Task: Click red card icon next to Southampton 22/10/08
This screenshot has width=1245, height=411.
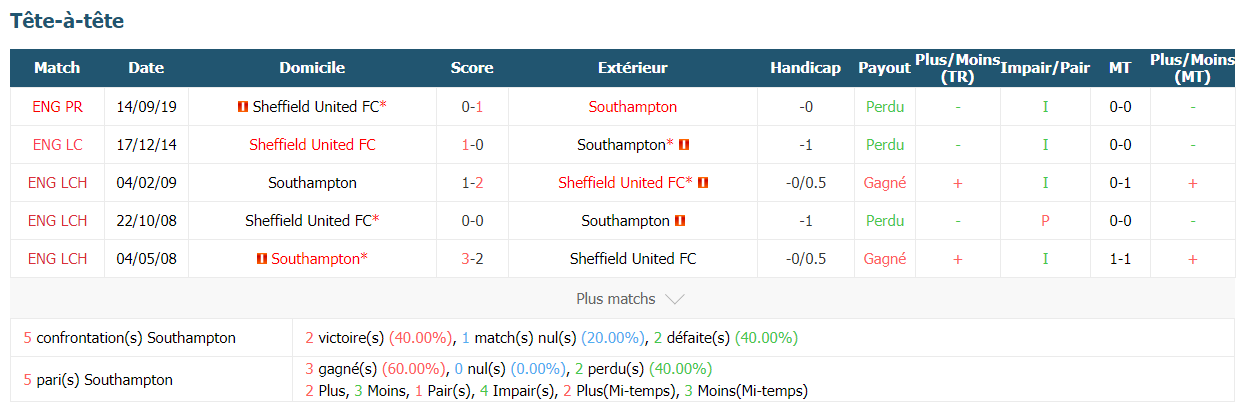Action: 680,221
